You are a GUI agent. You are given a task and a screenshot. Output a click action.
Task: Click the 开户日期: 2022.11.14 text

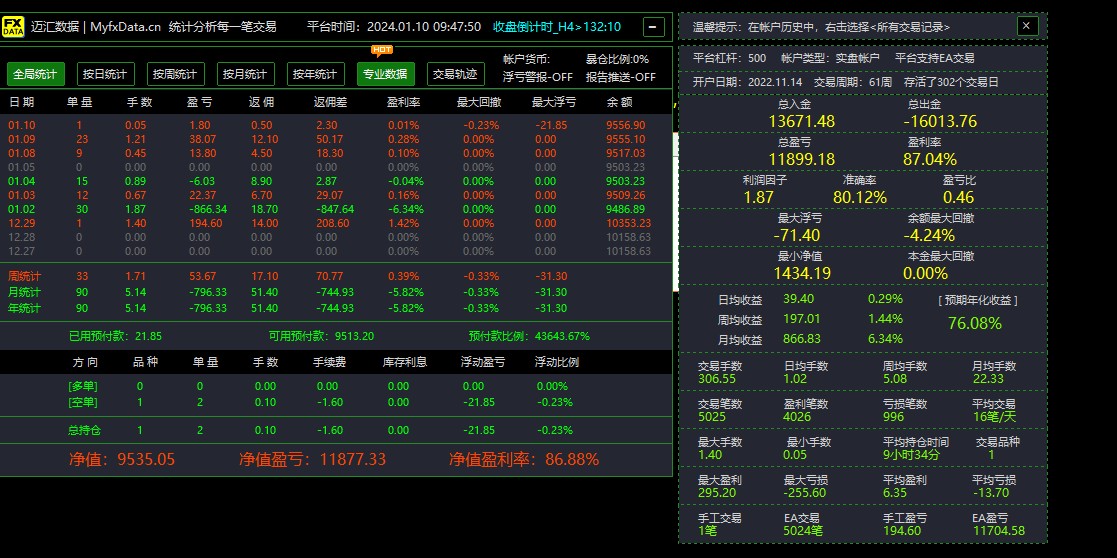click(x=747, y=82)
